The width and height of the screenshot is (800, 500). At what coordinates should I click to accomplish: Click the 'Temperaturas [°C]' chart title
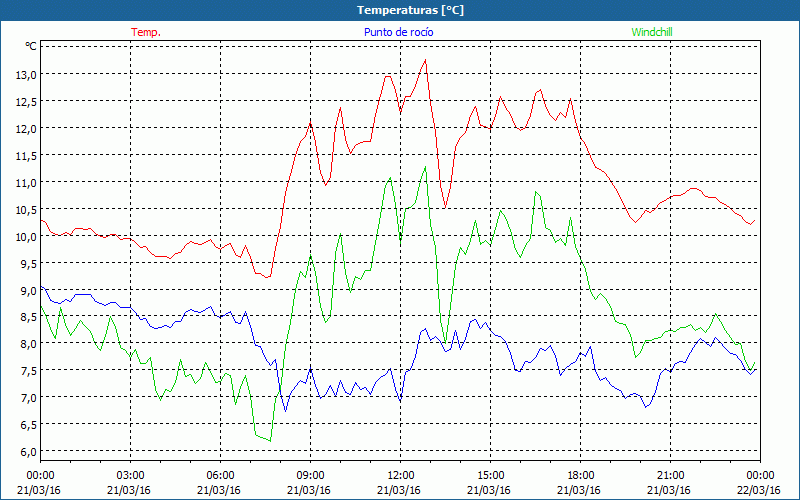pyautogui.click(x=410, y=10)
